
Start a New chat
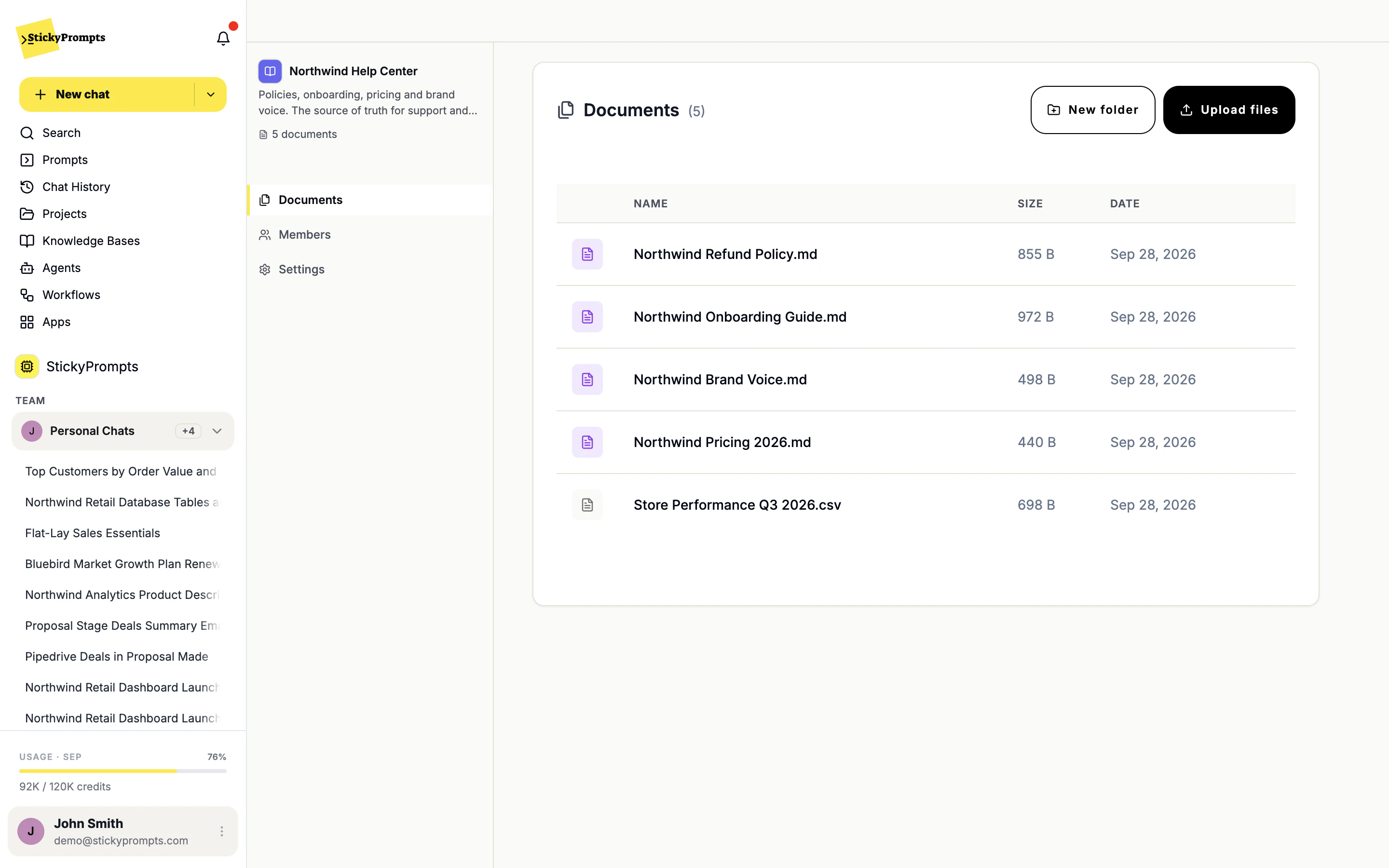[107, 95]
